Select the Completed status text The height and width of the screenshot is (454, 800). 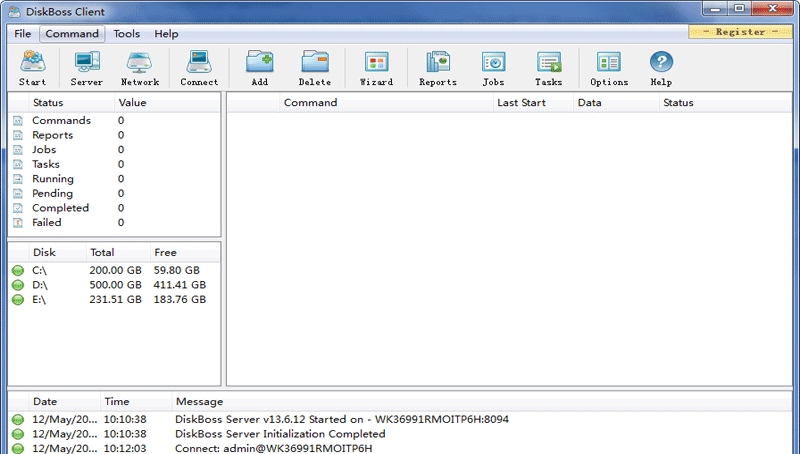[x=60, y=208]
